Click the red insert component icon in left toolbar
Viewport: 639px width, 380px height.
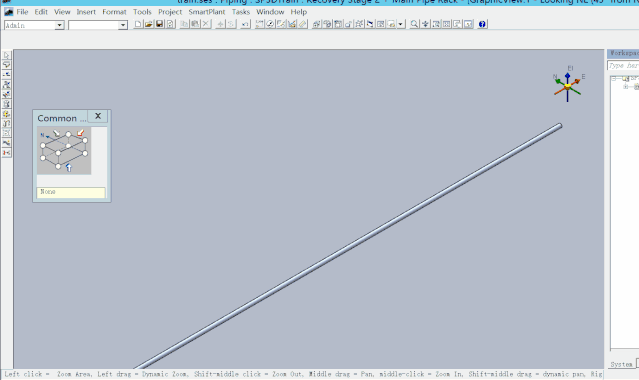(7, 153)
